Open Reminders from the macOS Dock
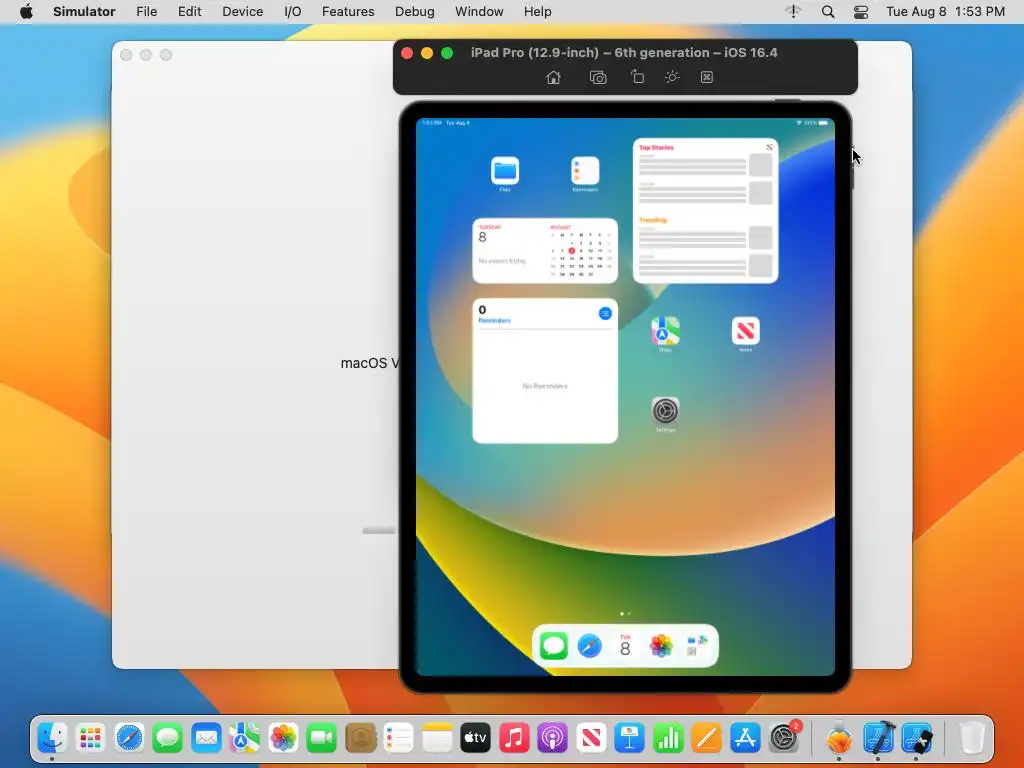The image size is (1024, 768). click(398, 739)
